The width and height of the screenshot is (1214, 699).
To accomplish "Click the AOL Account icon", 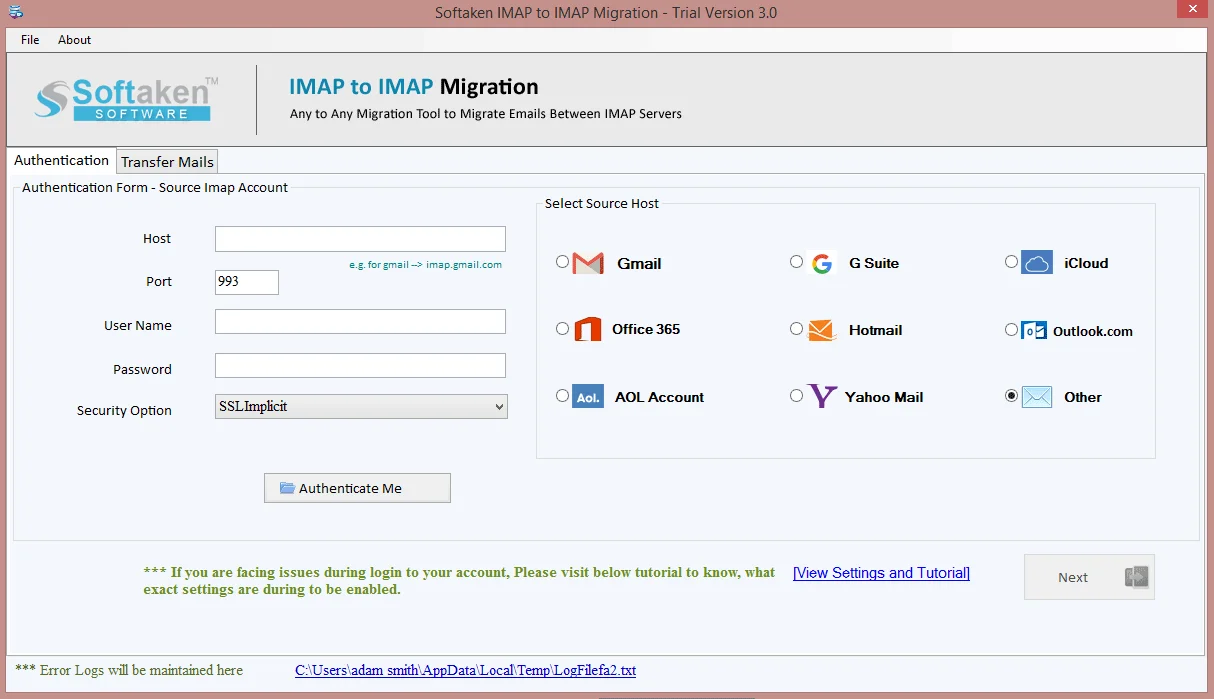I will pos(589,396).
